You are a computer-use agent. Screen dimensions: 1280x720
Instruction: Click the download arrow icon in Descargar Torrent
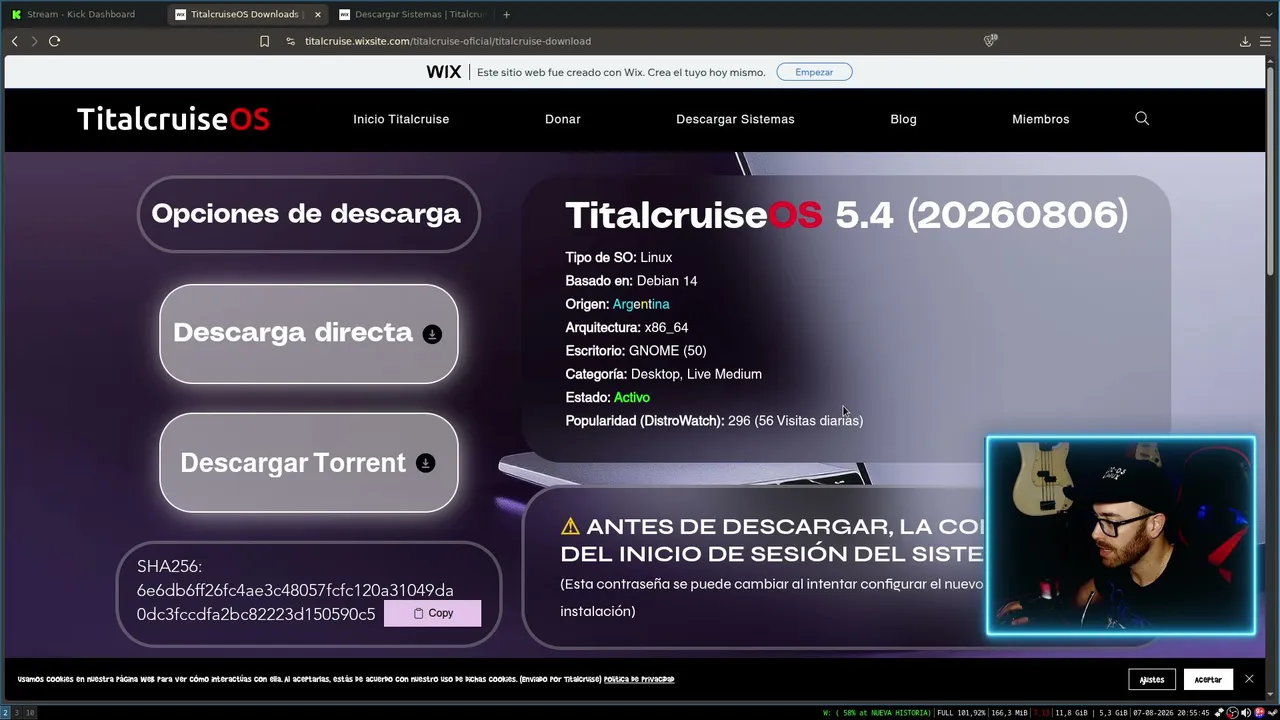coord(425,463)
